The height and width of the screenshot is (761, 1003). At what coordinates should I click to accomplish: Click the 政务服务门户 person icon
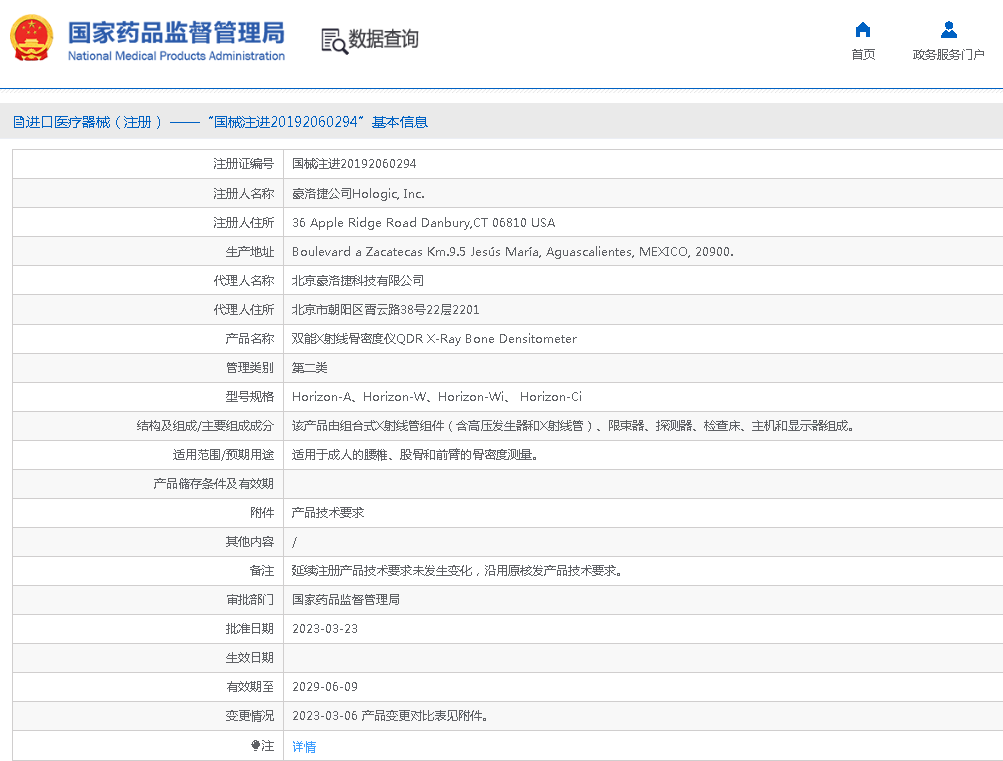(948, 30)
